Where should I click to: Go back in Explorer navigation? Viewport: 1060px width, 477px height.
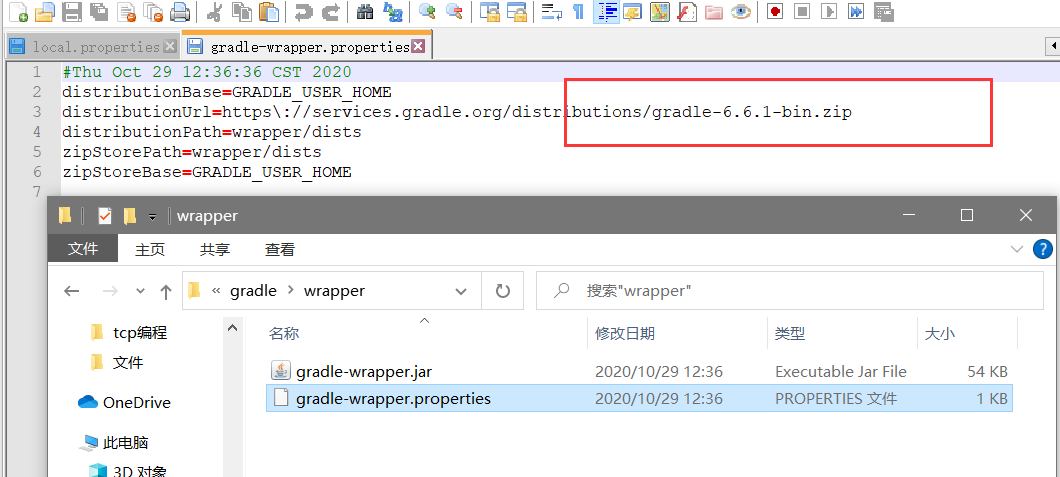72,291
